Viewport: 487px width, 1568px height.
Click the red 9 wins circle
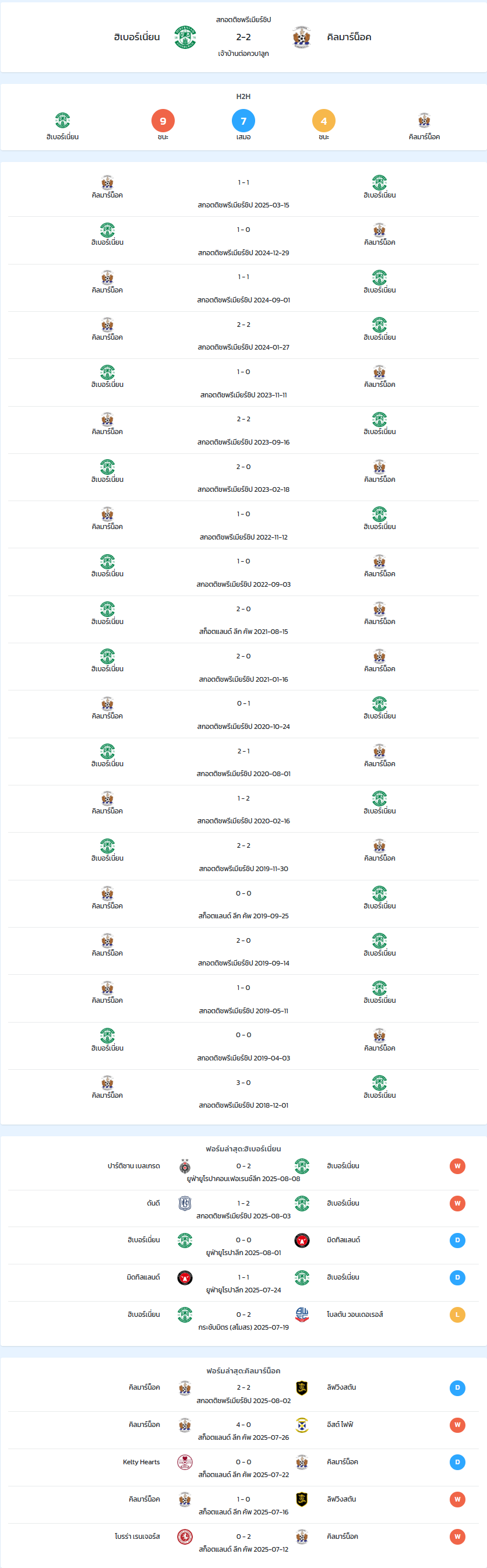coord(163,121)
